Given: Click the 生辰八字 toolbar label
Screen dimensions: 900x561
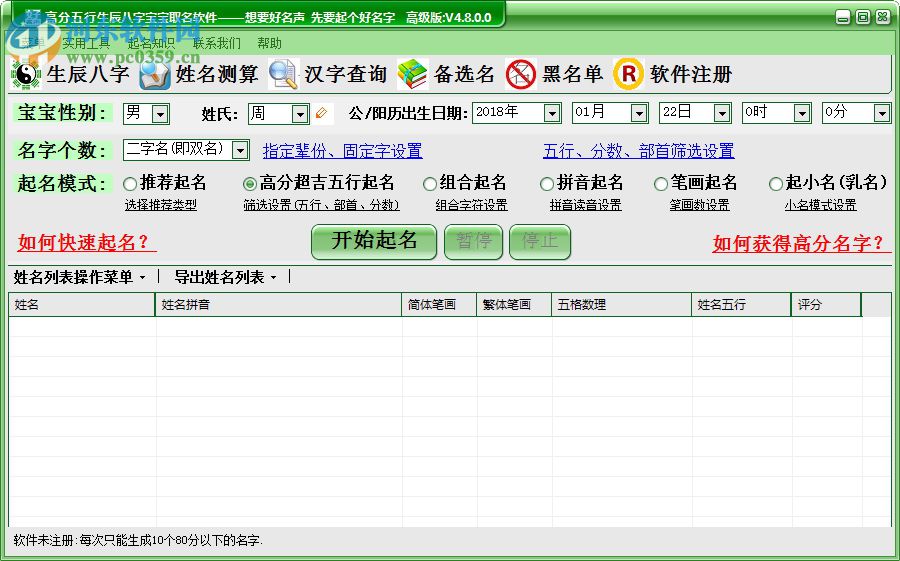Looking at the screenshot, I should point(88,75).
